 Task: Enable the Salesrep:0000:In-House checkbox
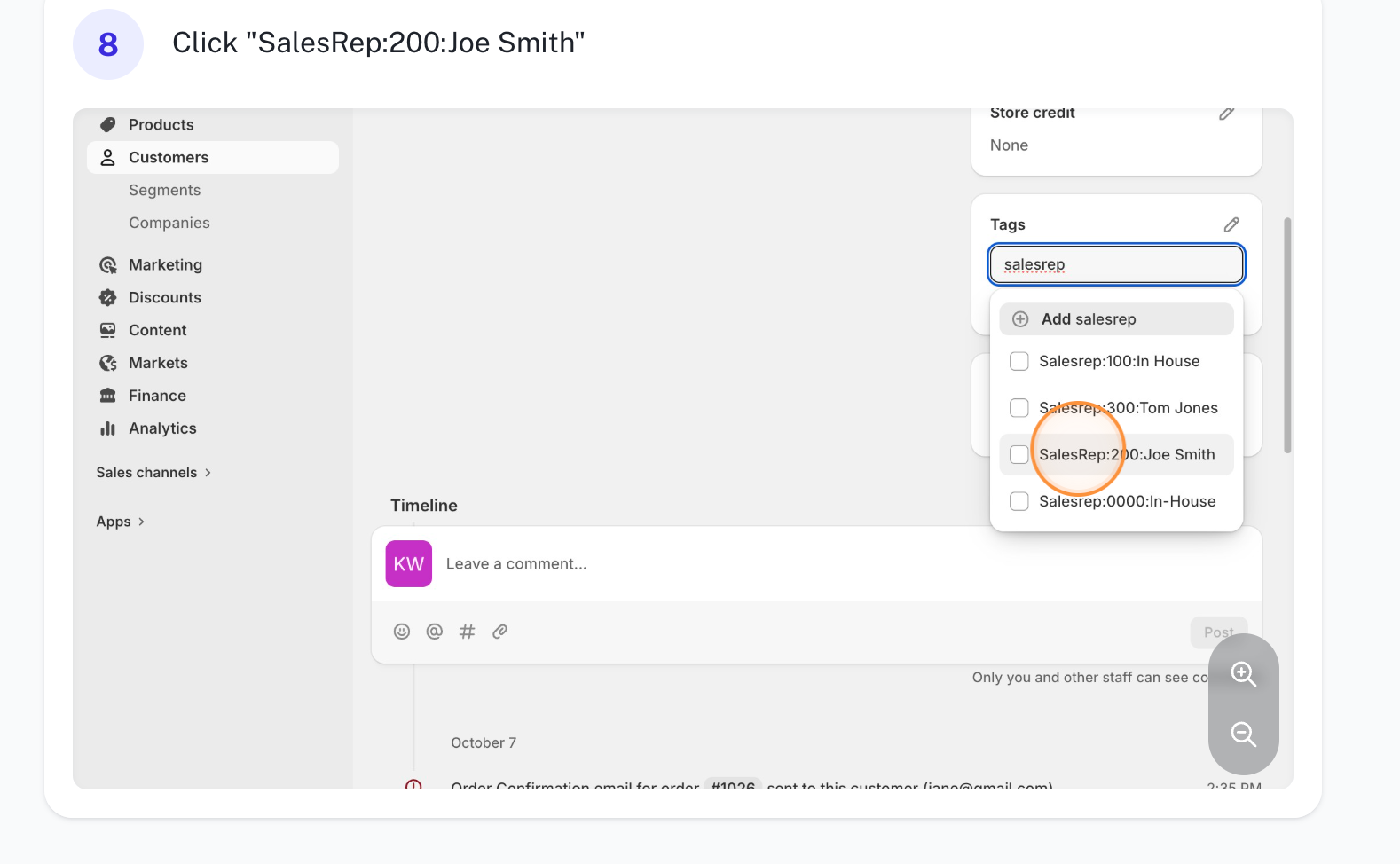(x=1019, y=501)
